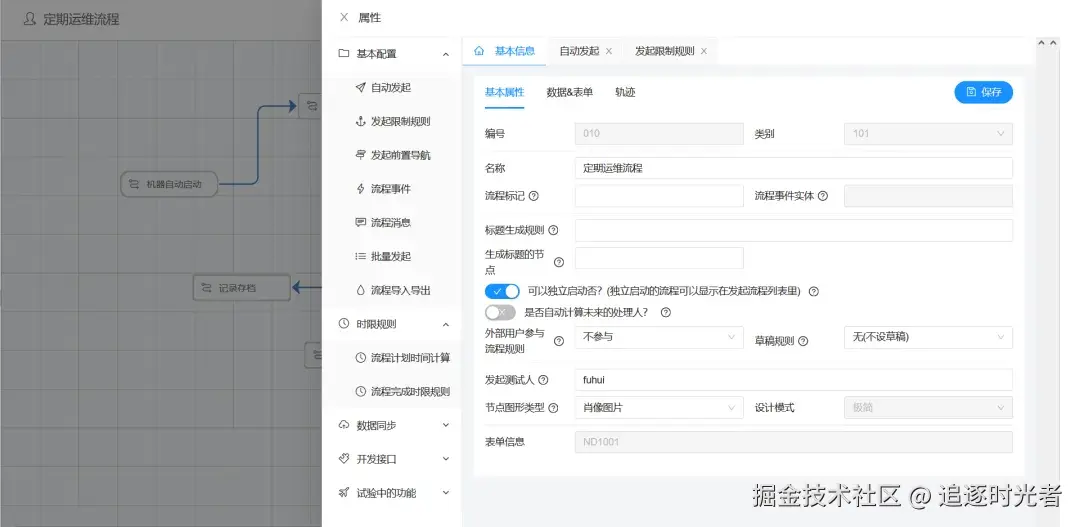Collapse the 基本配置 section

coord(446,54)
